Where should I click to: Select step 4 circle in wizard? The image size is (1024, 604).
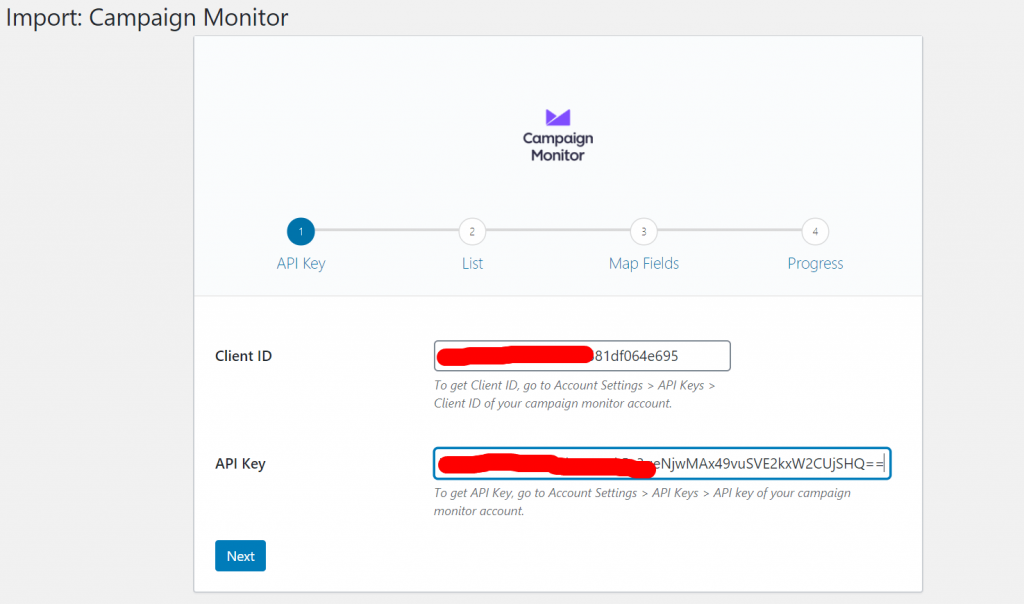pyautogui.click(x=815, y=231)
